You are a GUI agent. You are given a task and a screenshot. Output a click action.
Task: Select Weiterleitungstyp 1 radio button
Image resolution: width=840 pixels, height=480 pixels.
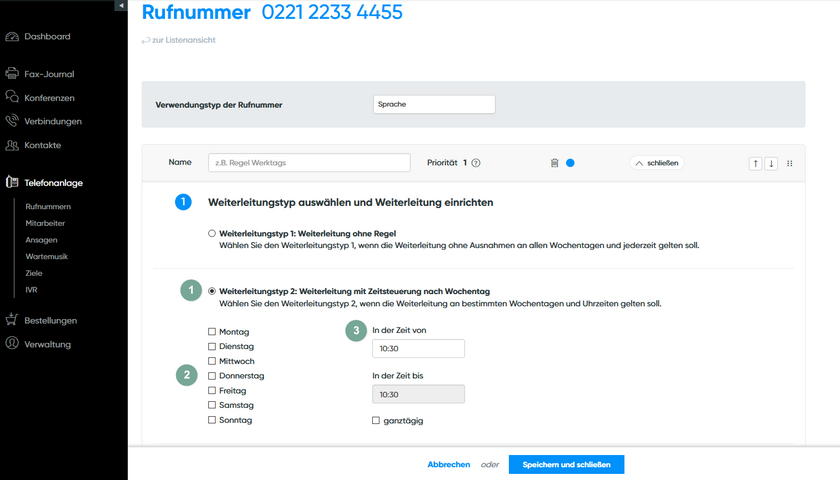[x=212, y=233]
